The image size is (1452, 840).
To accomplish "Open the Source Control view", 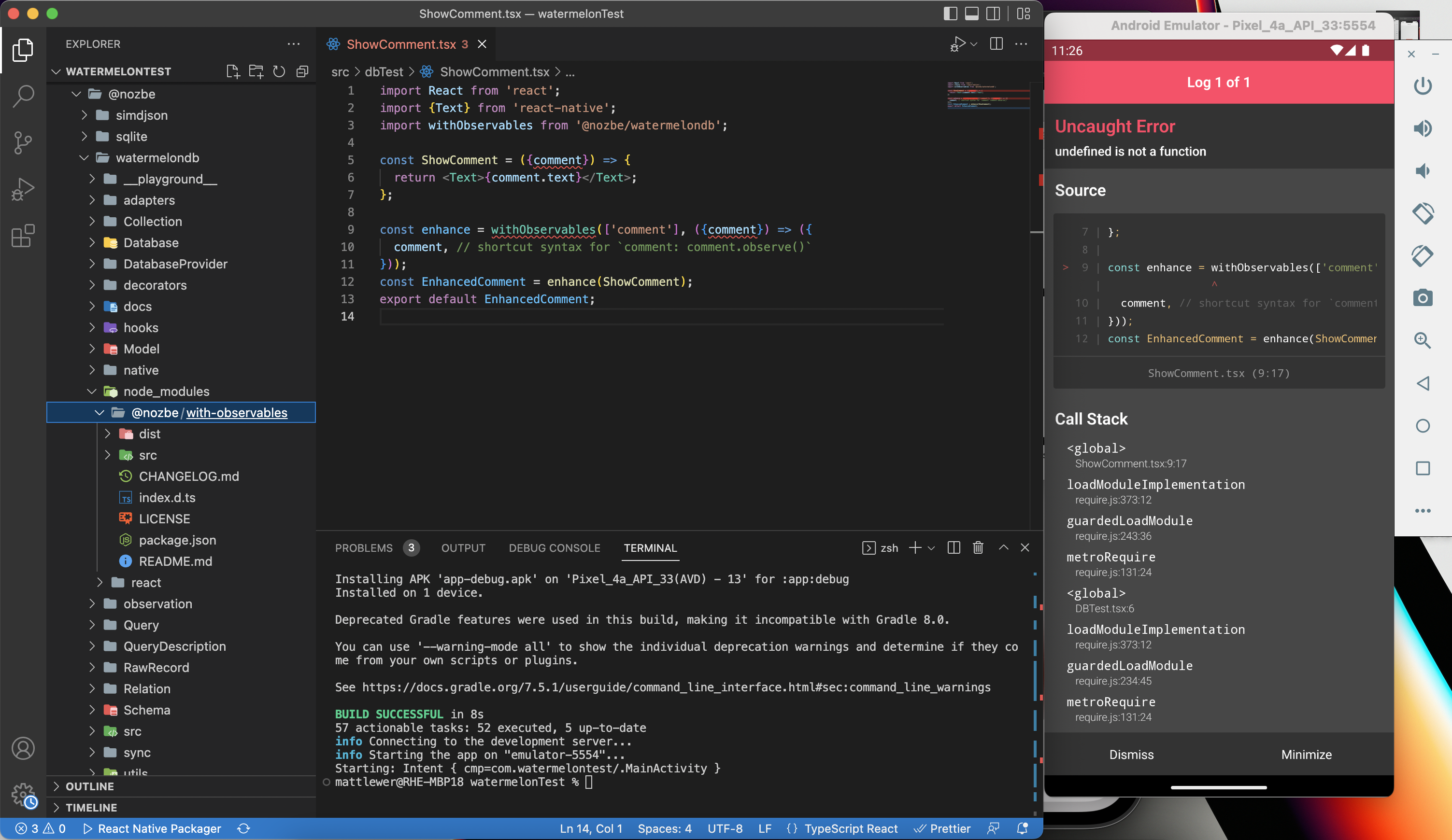I will click(x=23, y=142).
